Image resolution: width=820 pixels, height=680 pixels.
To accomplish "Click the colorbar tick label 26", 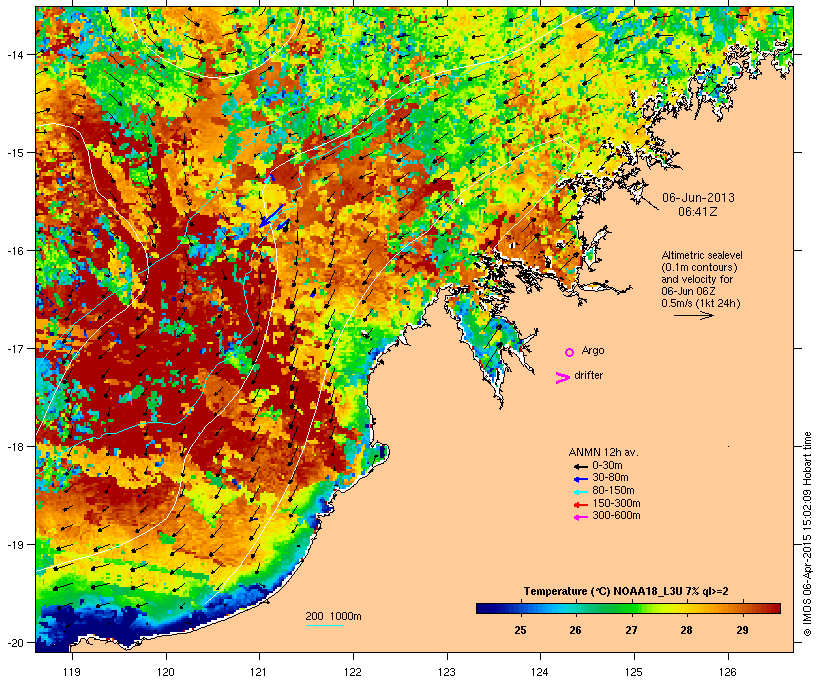I will click(575, 630).
